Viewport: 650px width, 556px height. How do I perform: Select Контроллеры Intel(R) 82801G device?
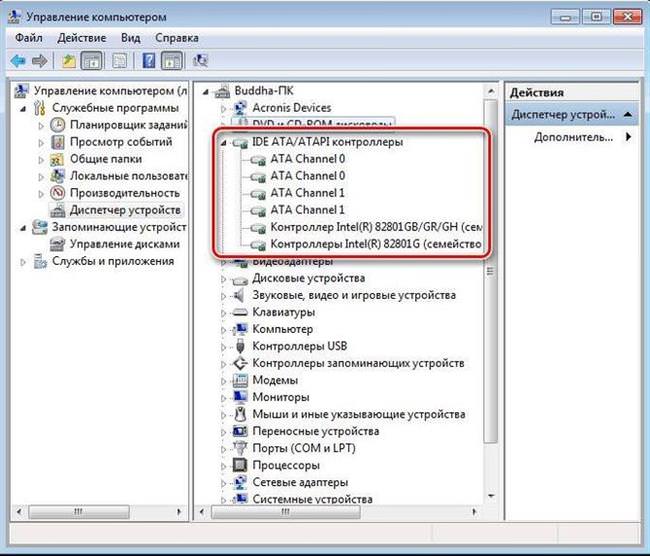(376, 244)
